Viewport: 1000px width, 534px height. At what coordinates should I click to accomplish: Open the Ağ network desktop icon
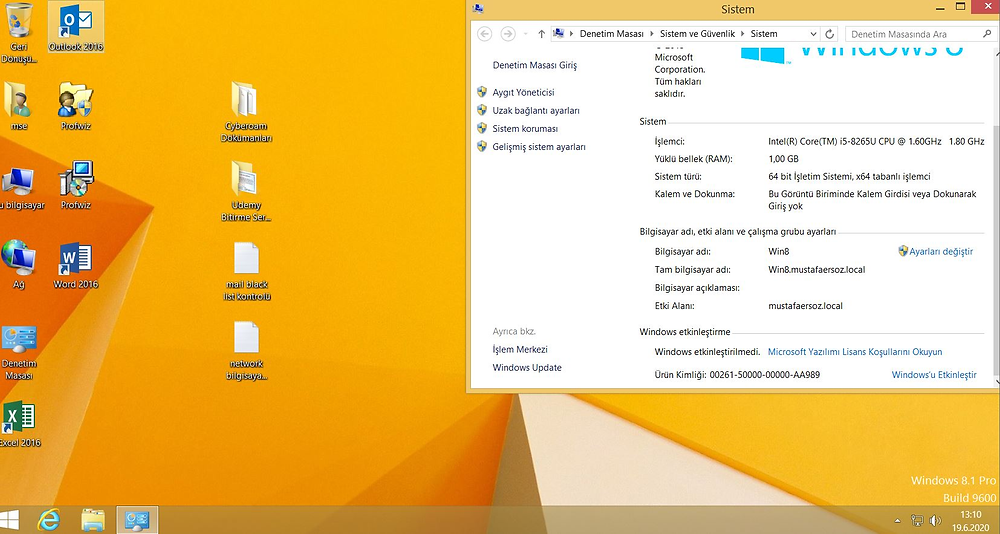click(x=18, y=265)
